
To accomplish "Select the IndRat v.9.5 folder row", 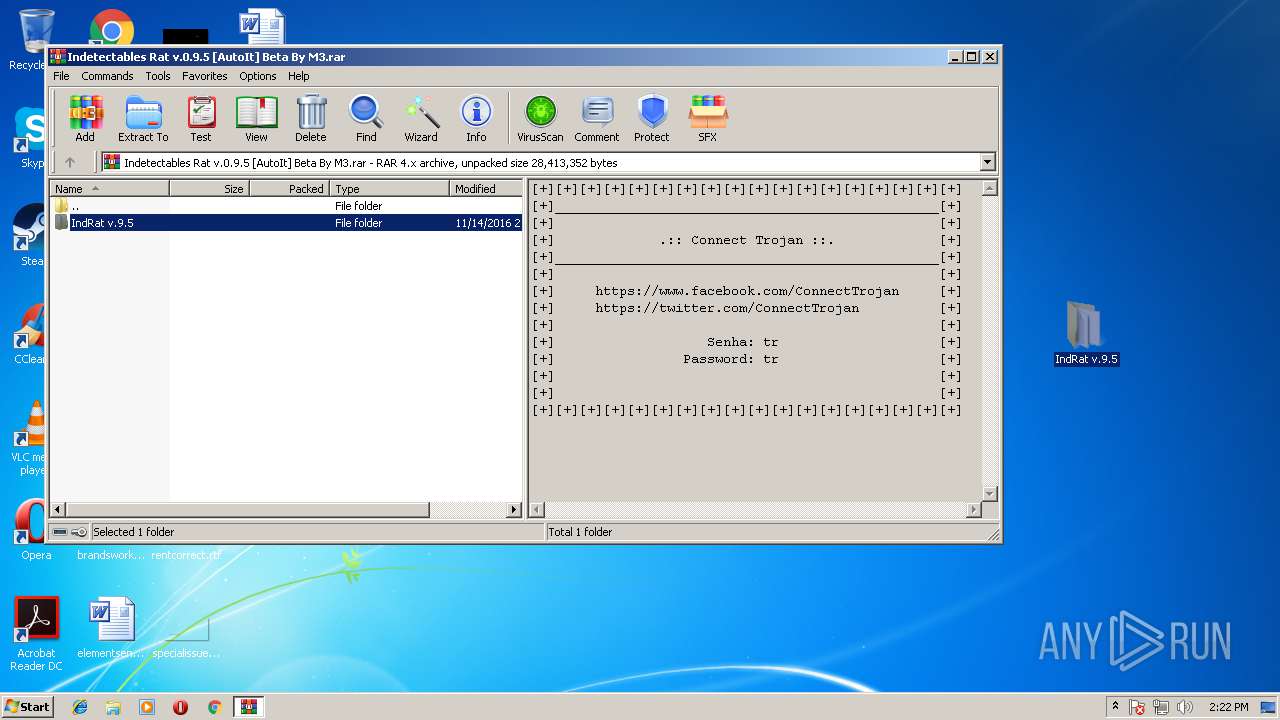I will [287, 223].
